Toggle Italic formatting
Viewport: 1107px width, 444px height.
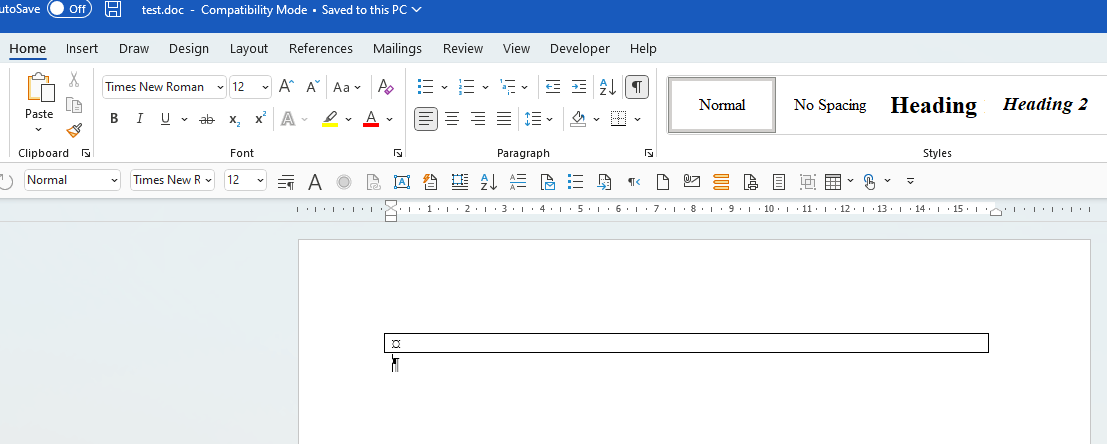click(x=139, y=119)
